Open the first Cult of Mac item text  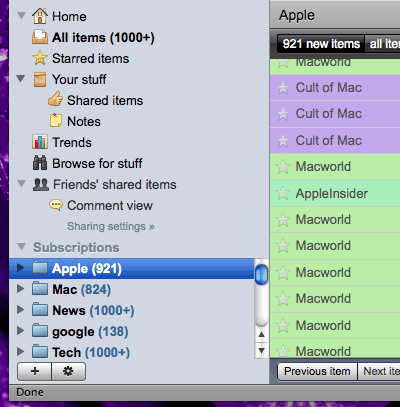[x=328, y=88]
